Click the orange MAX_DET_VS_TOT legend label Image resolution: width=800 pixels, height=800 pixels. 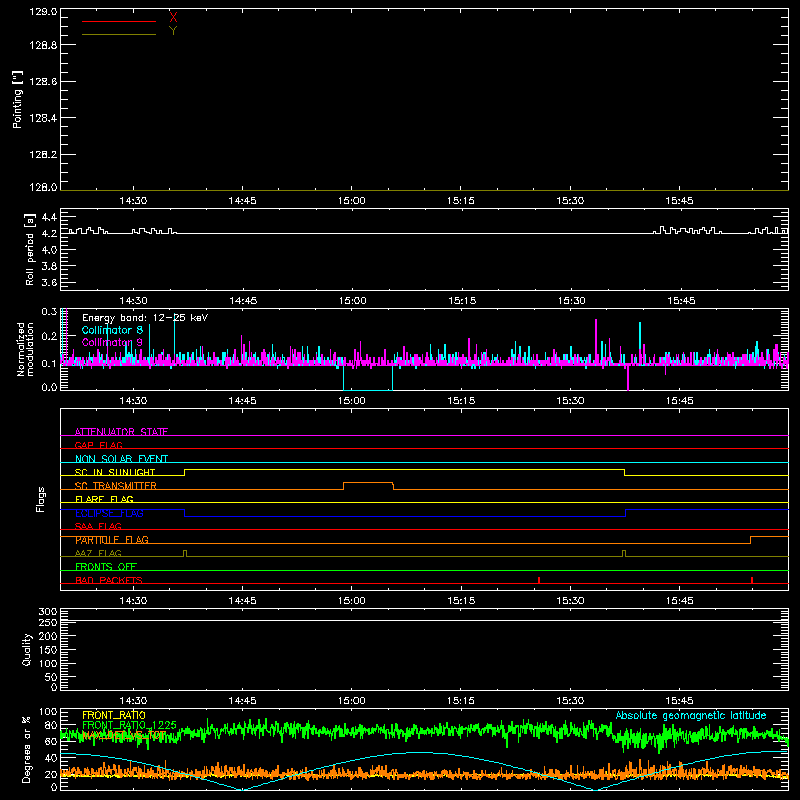(124, 735)
